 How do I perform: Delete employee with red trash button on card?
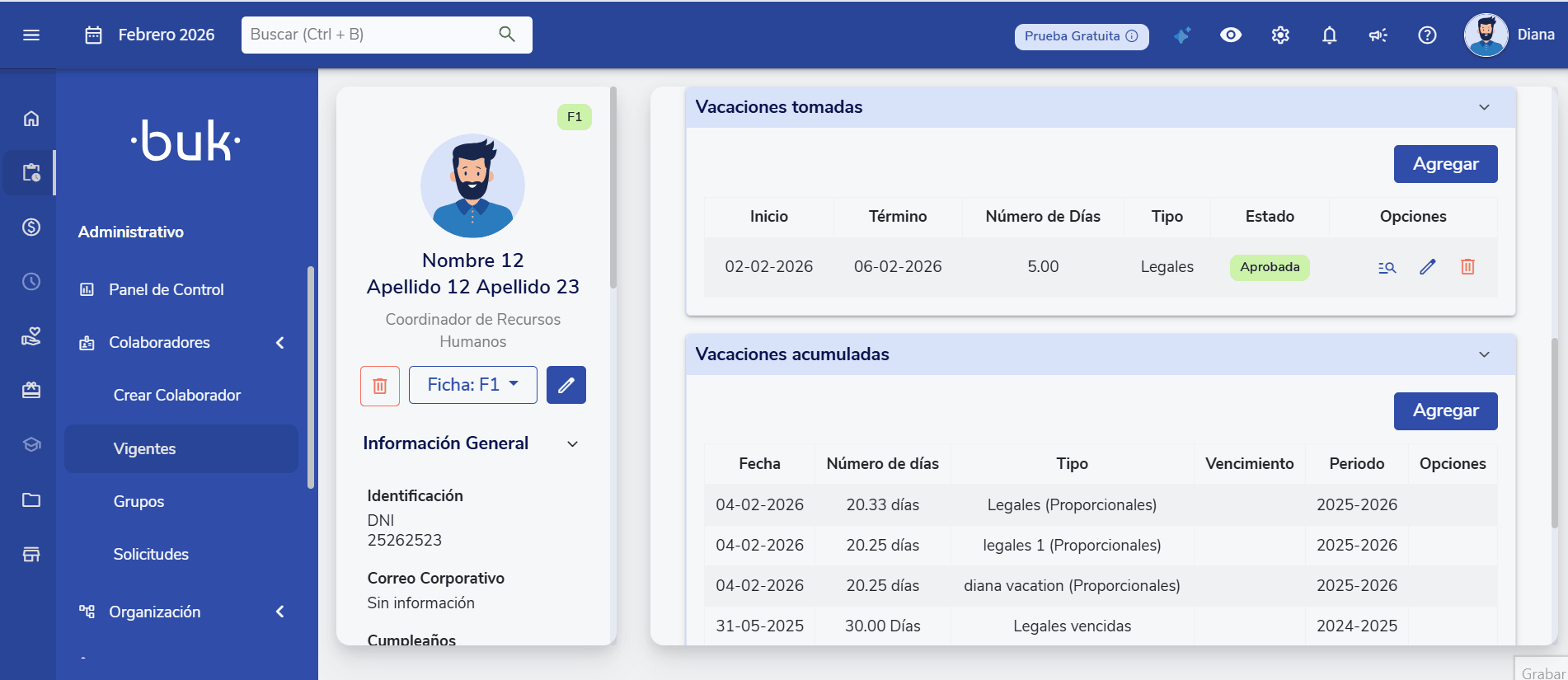pyautogui.click(x=380, y=386)
